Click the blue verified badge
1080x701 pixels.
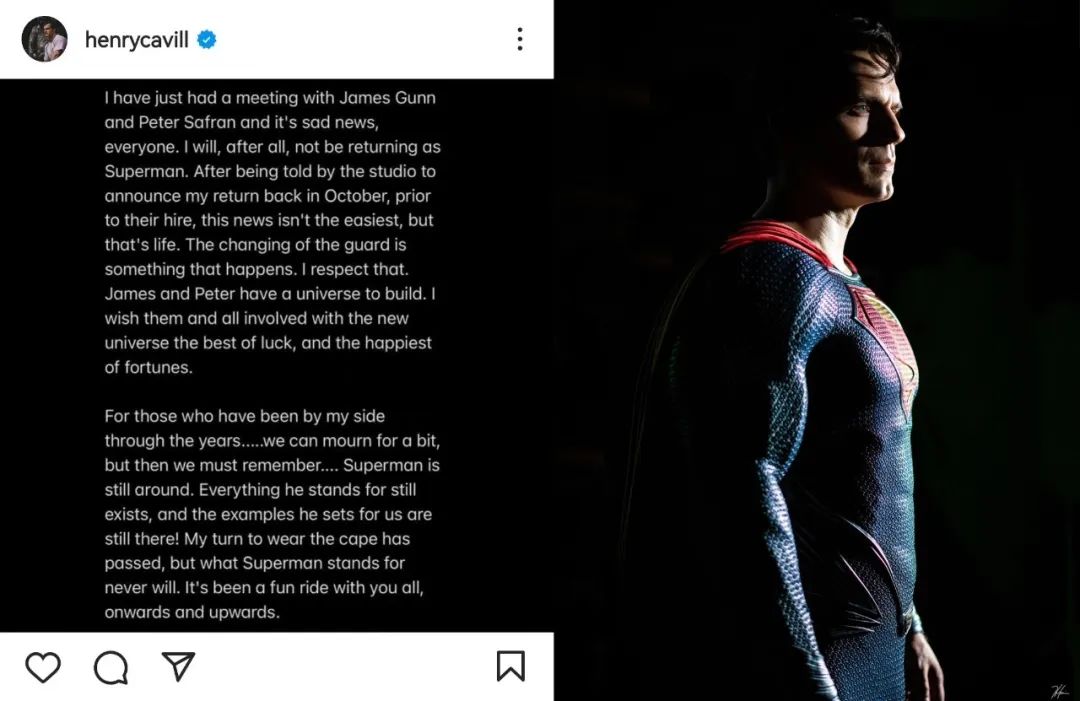tap(207, 40)
